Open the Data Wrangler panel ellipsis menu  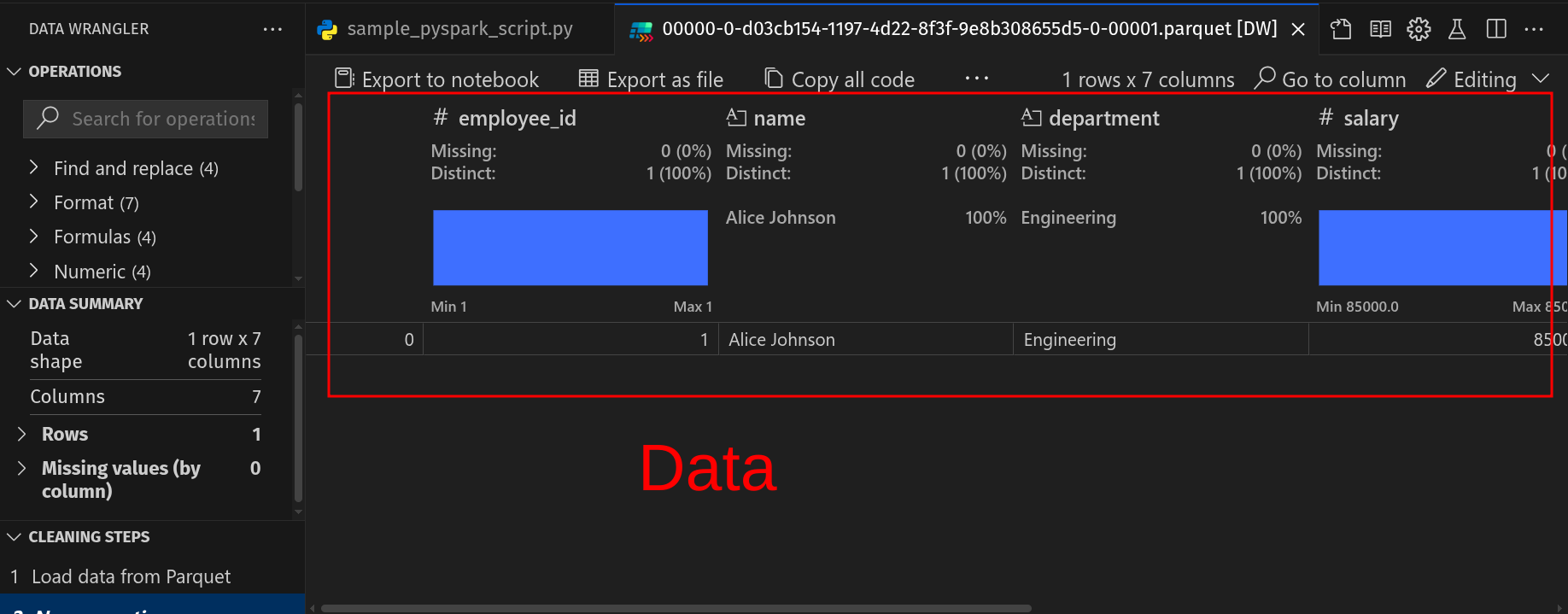[272, 29]
